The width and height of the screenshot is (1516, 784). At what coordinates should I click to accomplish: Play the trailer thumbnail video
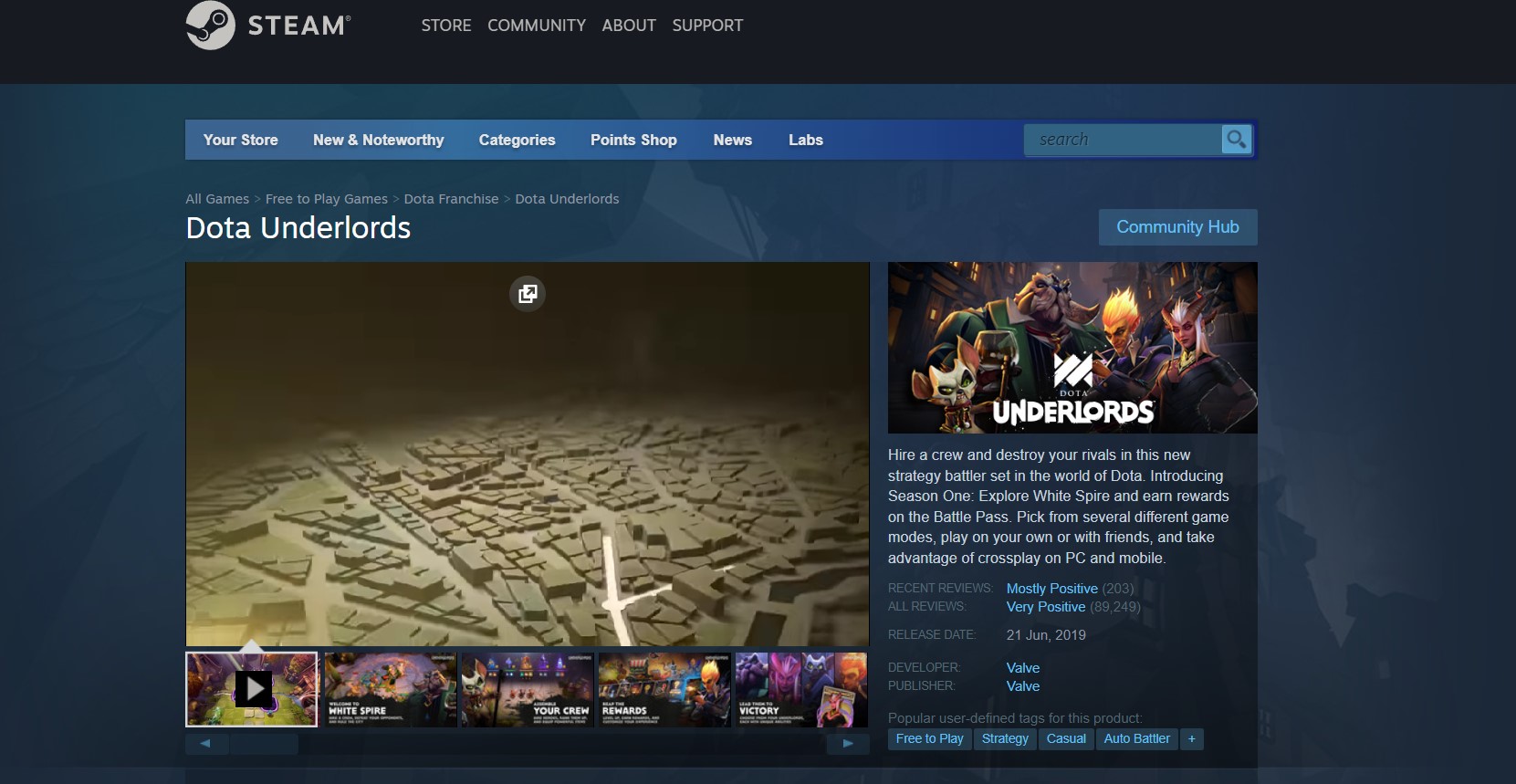point(252,689)
